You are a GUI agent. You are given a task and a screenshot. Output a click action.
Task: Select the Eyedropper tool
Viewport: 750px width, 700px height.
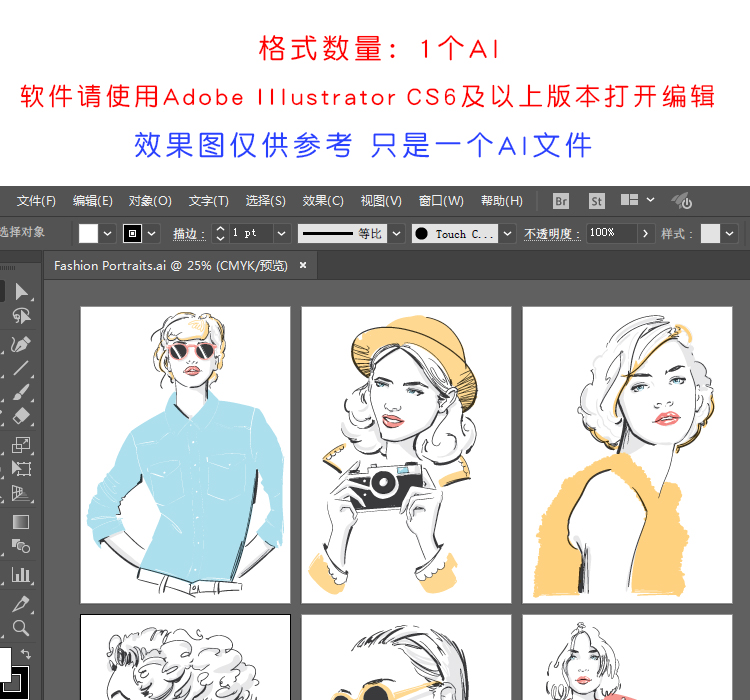21,603
